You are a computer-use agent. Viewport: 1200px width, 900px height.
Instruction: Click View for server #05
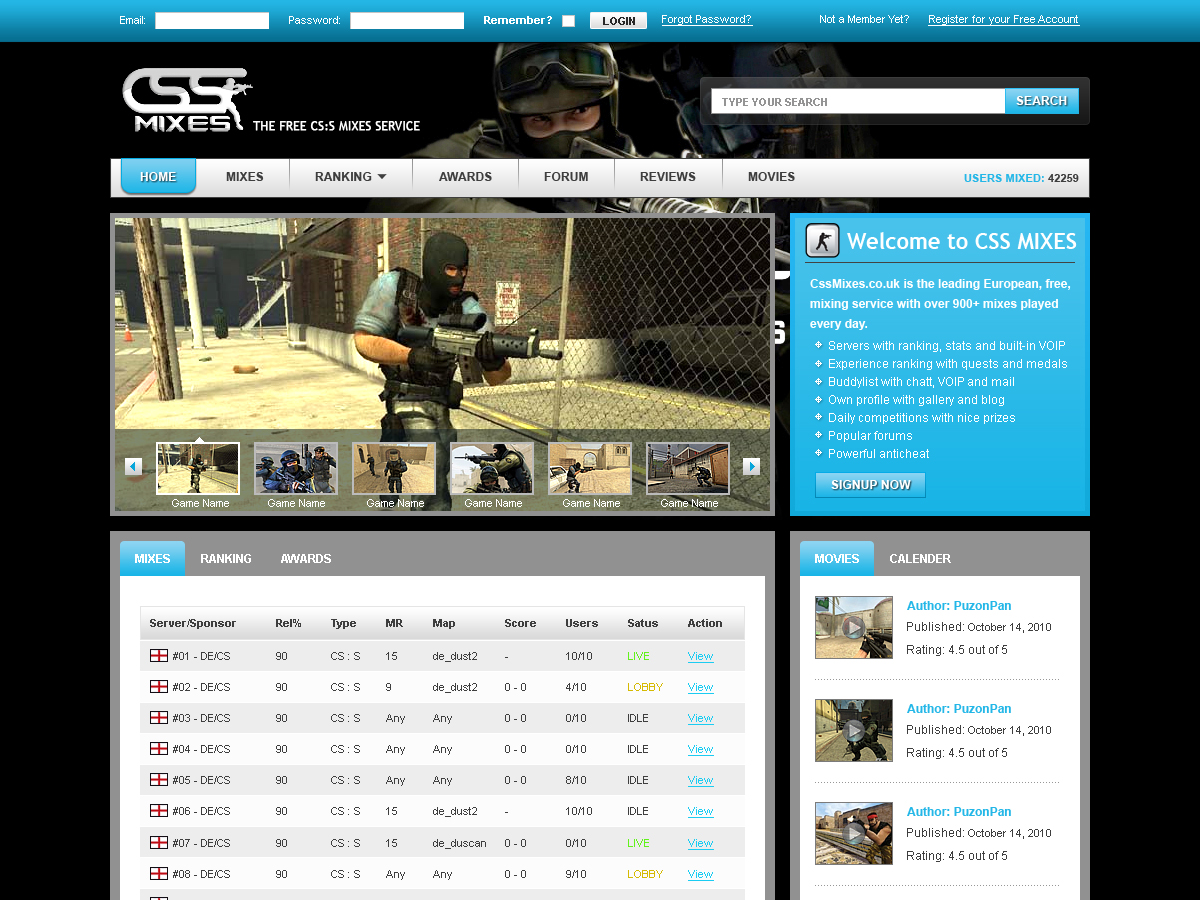pos(701,780)
